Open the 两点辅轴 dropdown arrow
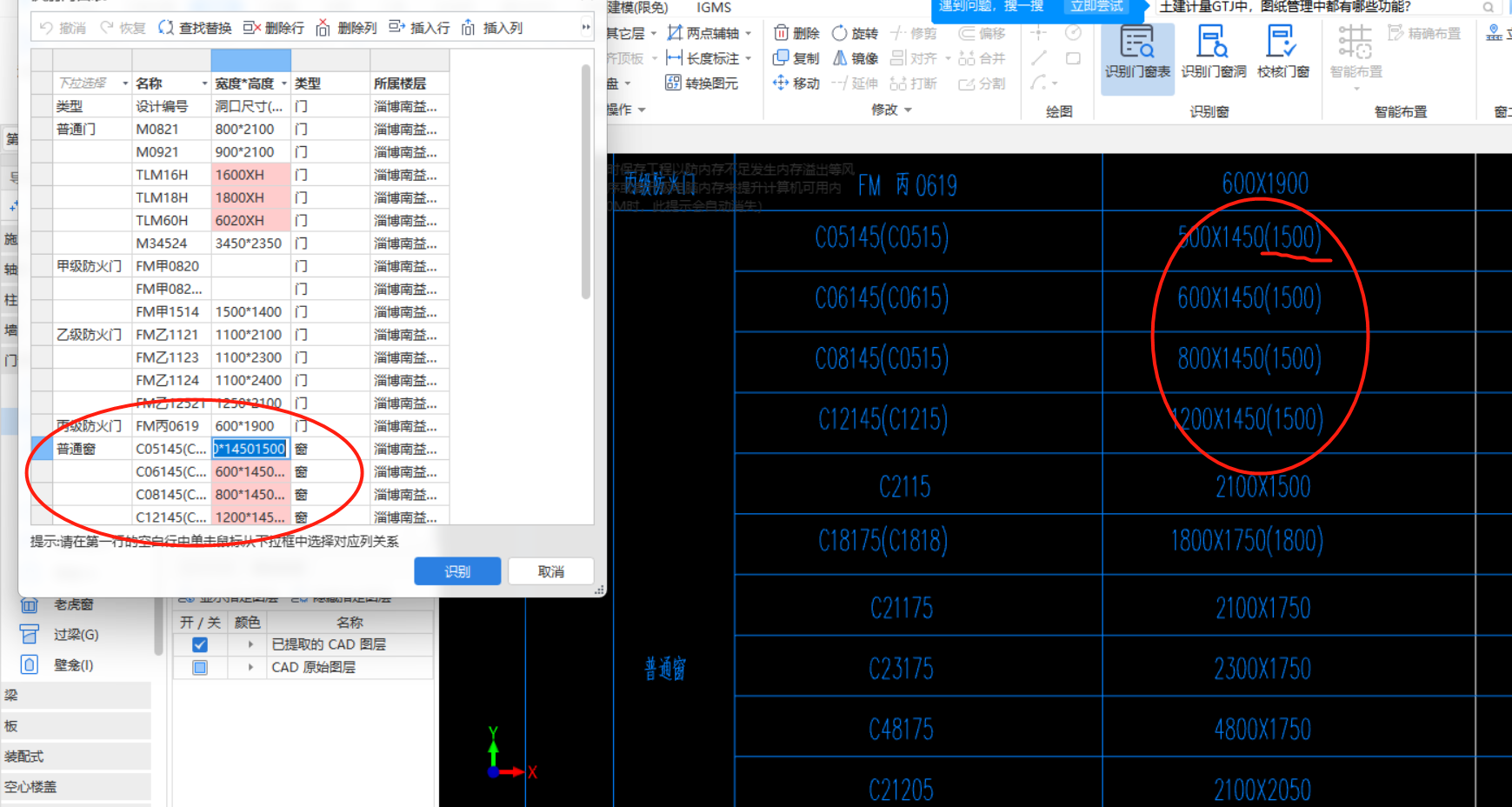 click(x=748, y=34)
